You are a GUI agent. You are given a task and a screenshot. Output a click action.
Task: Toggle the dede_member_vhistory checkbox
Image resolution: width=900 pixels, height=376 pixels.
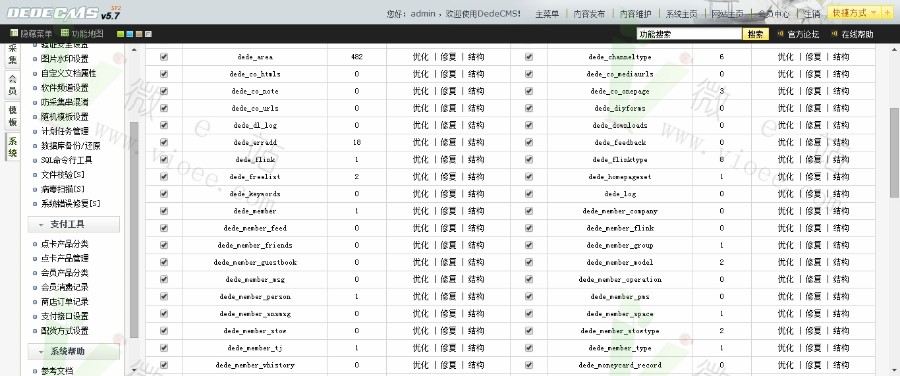pos(164,365)
